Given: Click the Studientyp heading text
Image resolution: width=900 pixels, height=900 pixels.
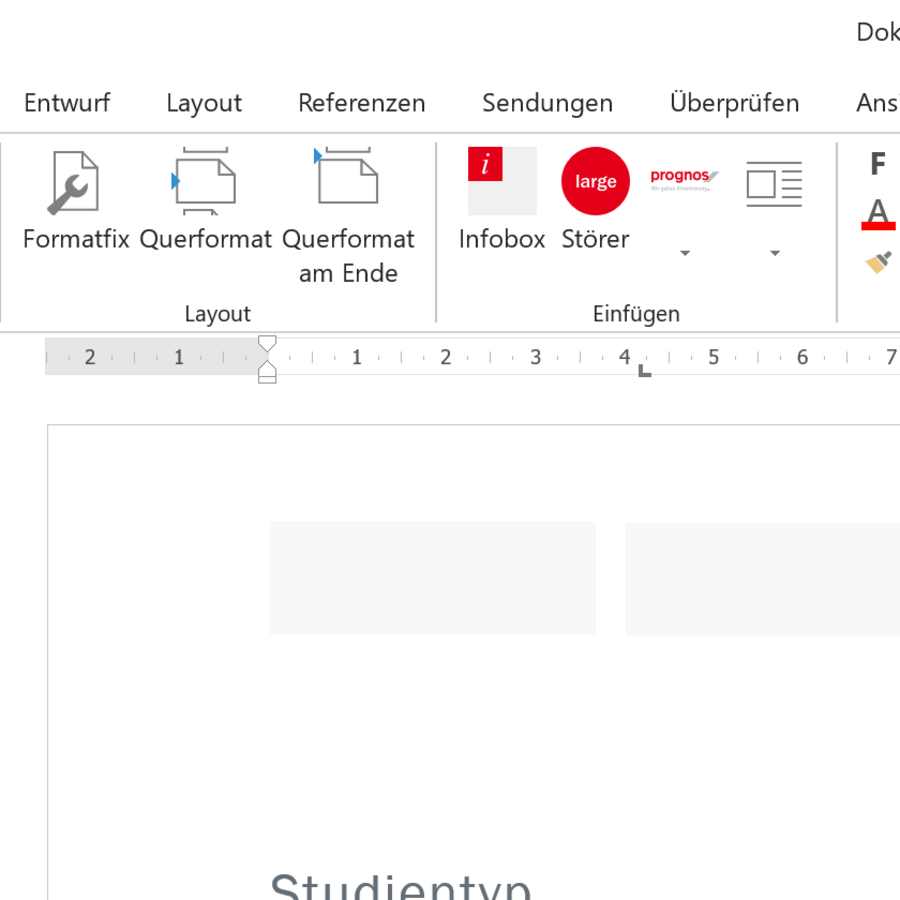Looking at the screenshot, I should click(x=401, y=885).
